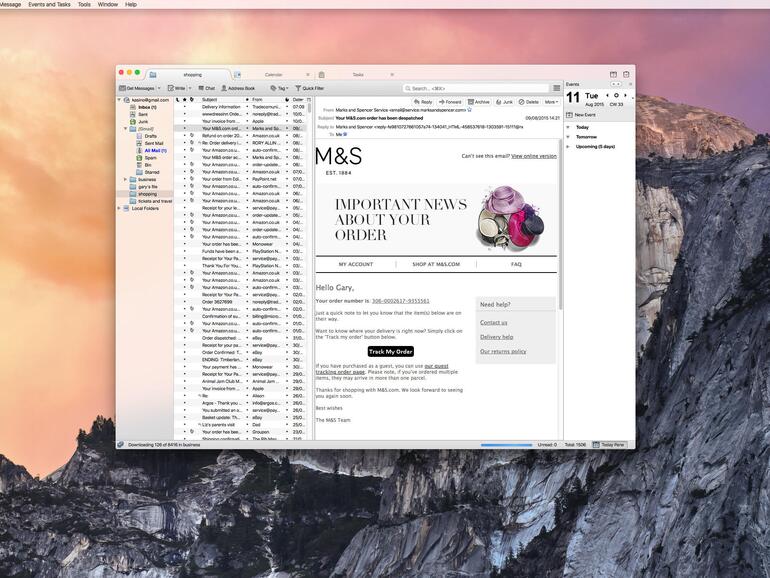Open the Delivery help link

pos(496,337)
